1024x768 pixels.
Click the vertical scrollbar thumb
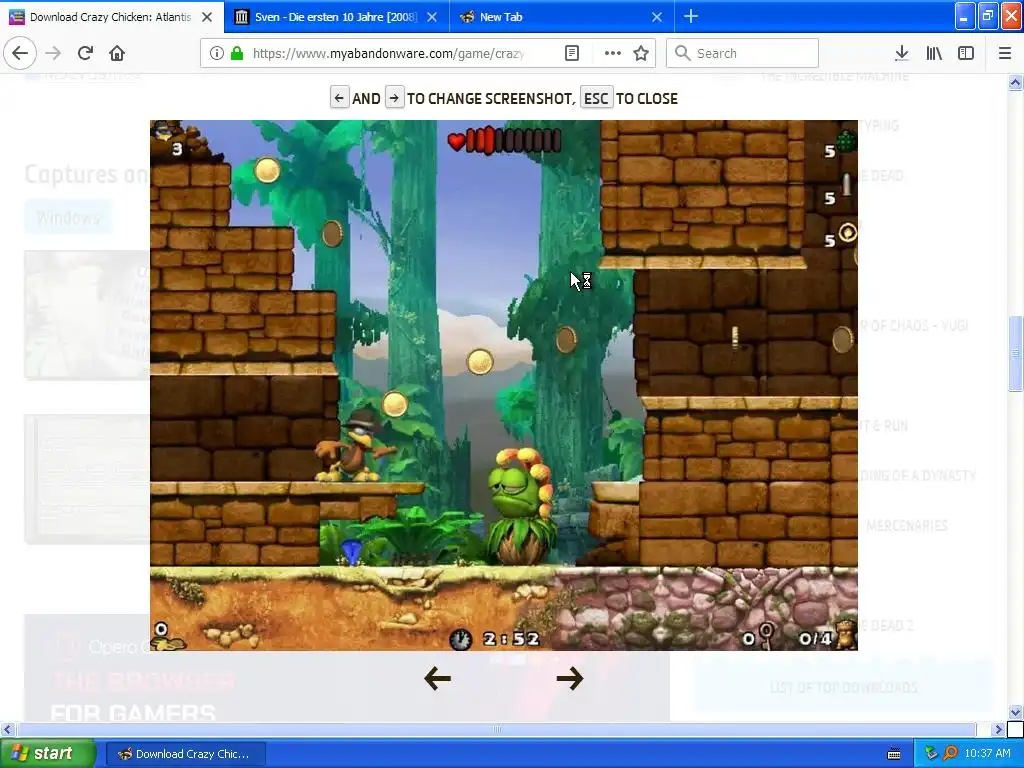1015,353
